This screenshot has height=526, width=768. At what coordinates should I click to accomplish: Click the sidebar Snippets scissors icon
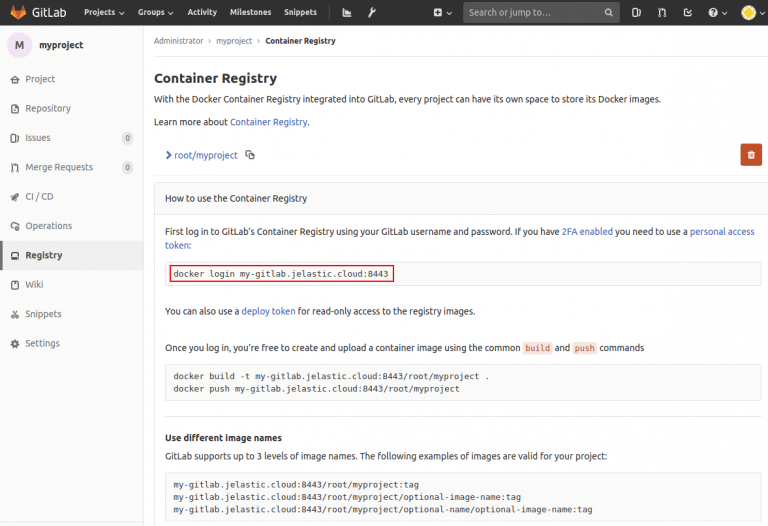tap(15, 314)
